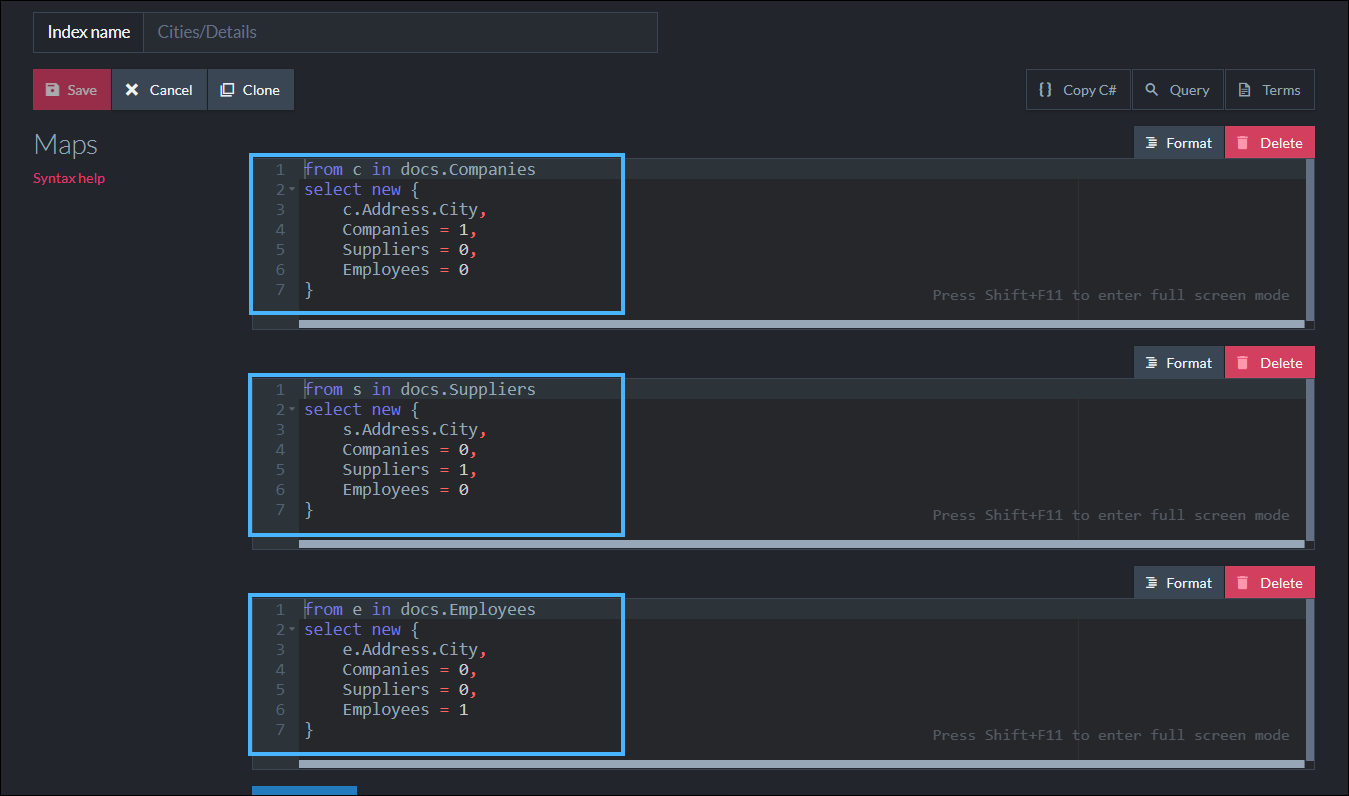Click the X icon on Cancel
Viewport: 1349px width, 796px height.
click(131, 90)
